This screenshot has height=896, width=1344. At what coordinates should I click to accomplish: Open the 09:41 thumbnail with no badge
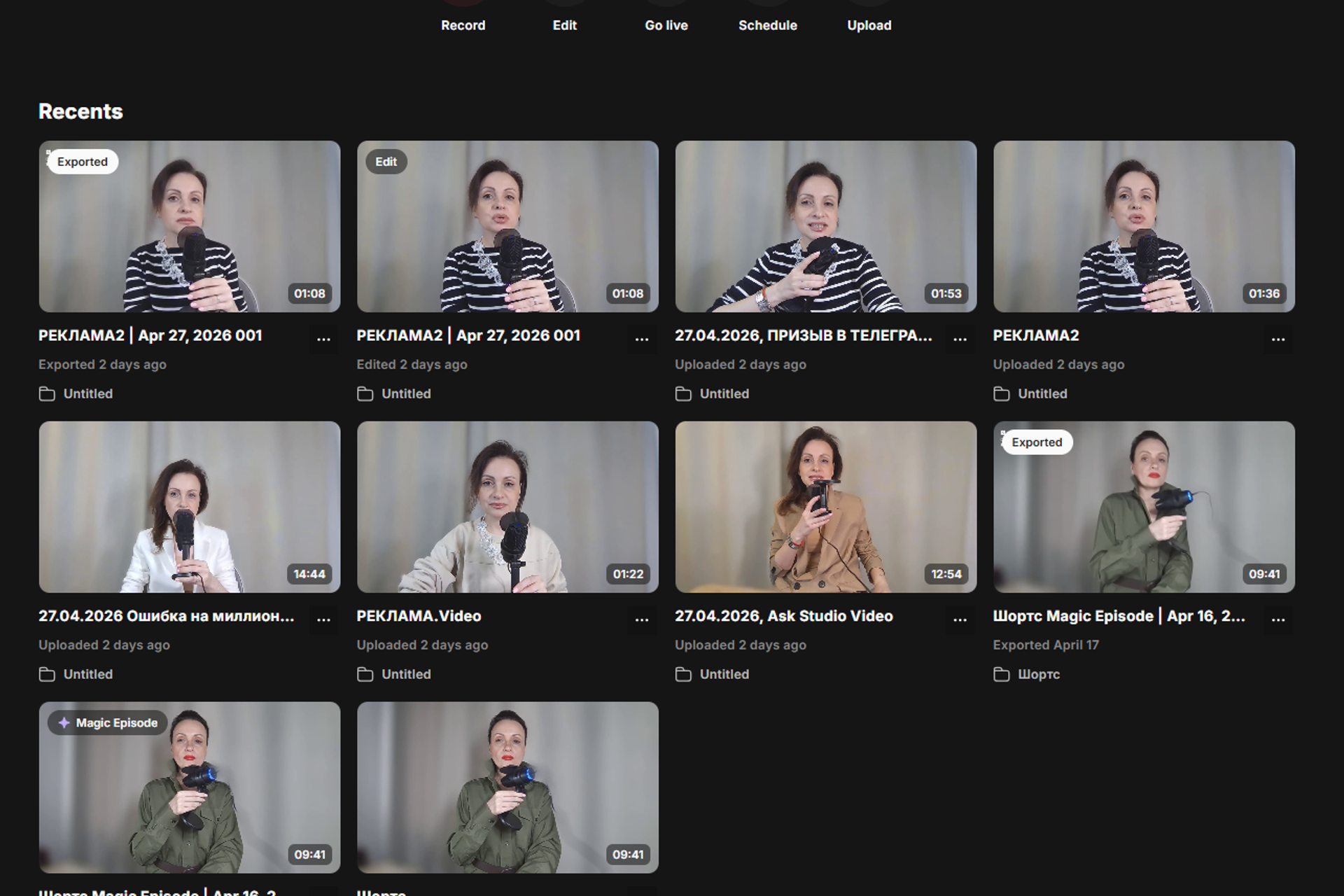[x=507, y=787]
